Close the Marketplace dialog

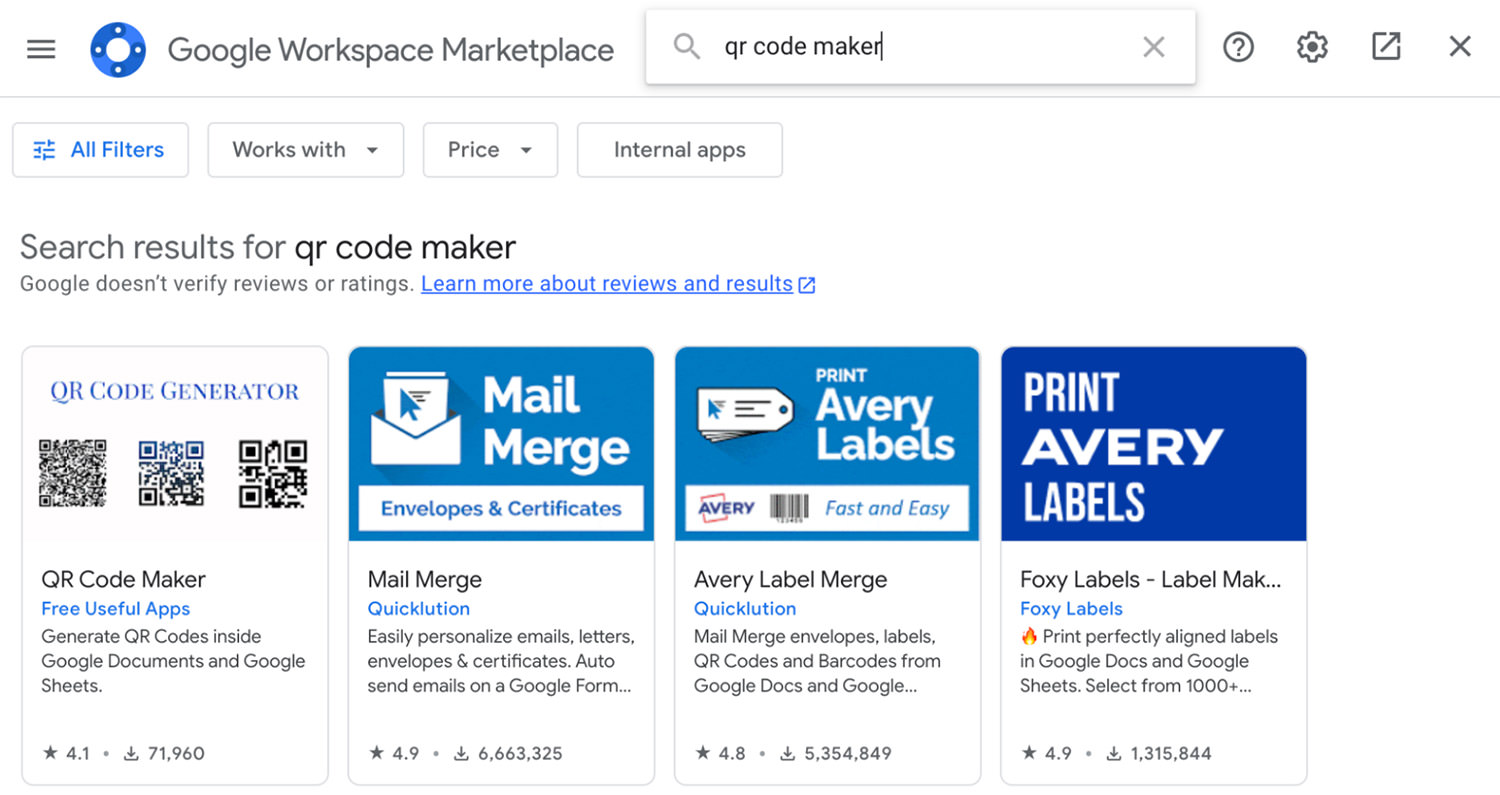tap(1460, 46)
